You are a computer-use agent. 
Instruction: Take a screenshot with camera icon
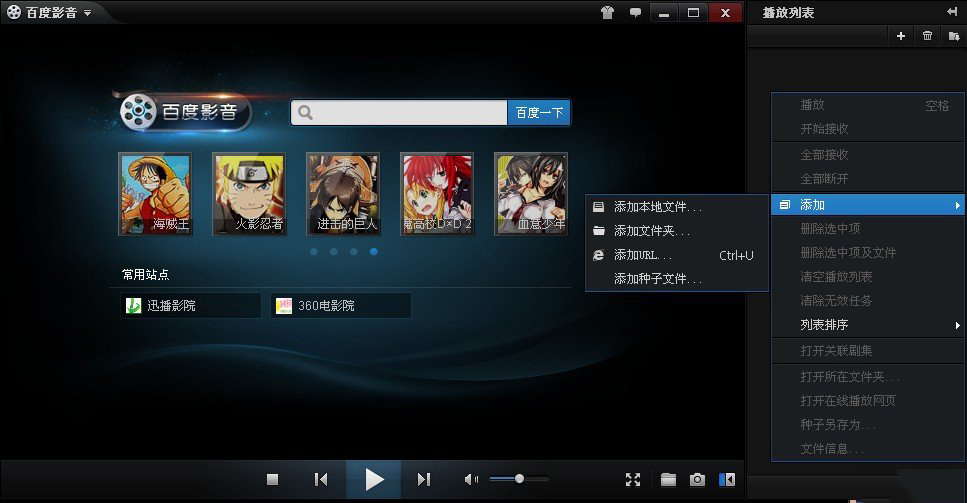pyautogui.click(x=698, y=480)
